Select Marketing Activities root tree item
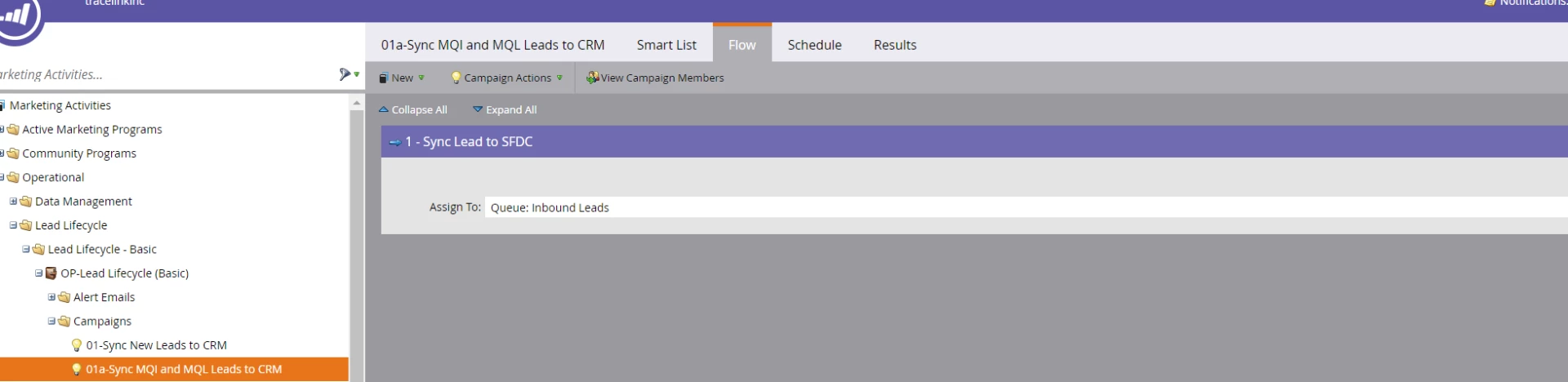Screen dimensions: 1568x382 [x=60, y=105]
